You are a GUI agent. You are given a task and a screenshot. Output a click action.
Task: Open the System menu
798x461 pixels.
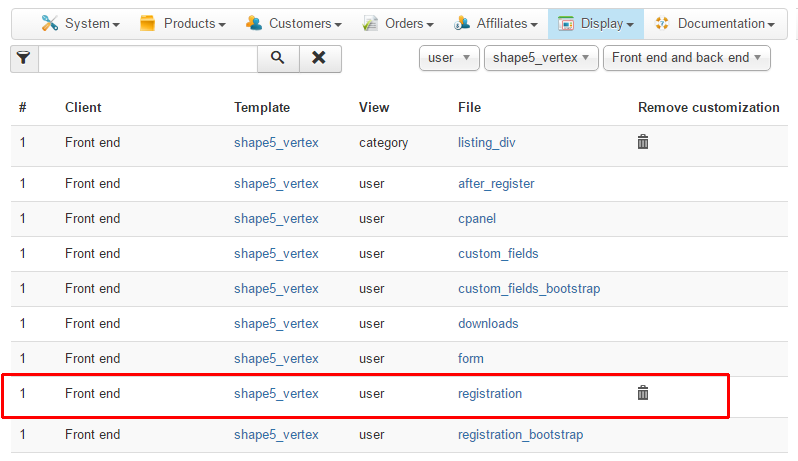click(80, 23)
